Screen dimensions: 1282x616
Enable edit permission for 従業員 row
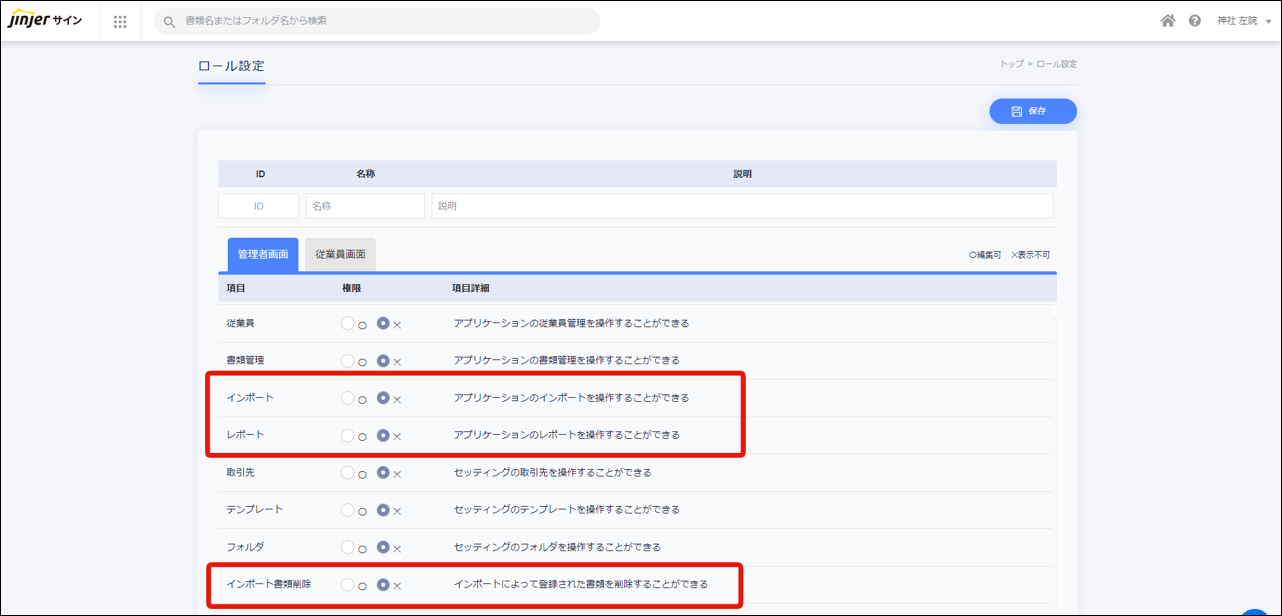coord(348,324)
